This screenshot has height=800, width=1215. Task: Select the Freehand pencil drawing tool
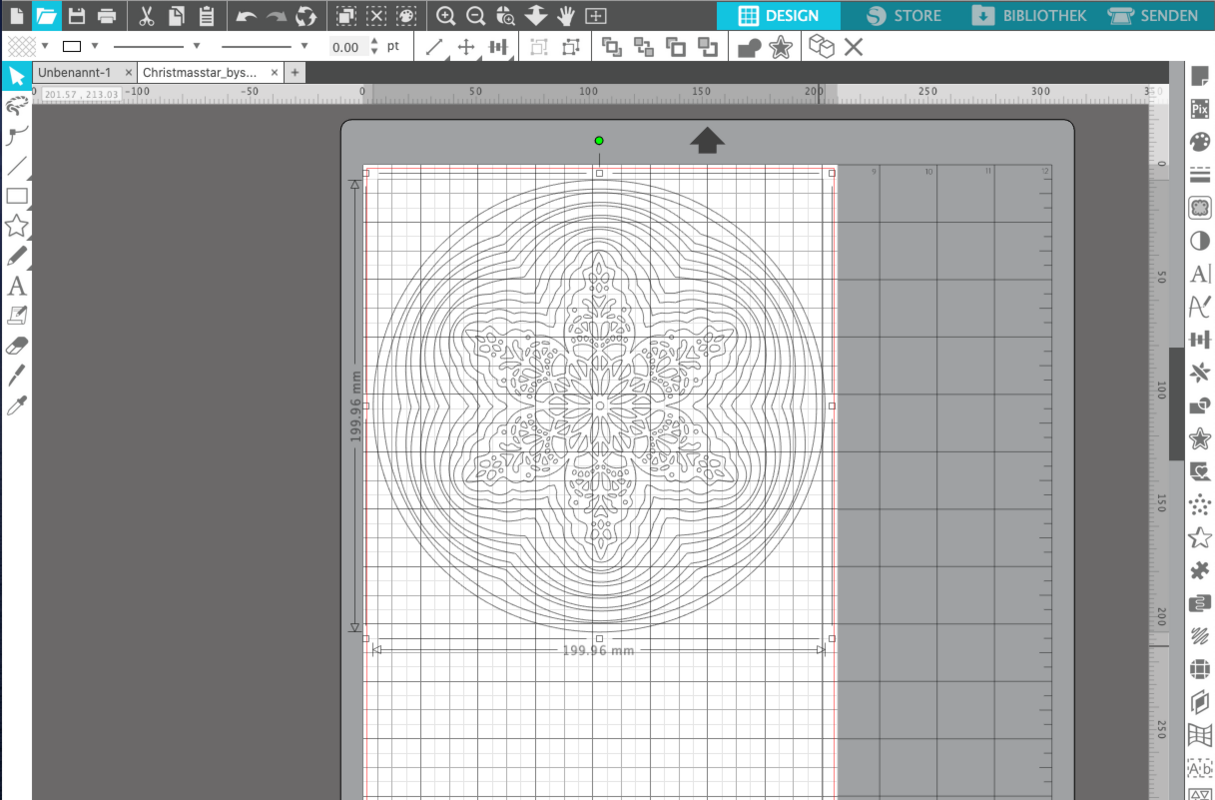pos(16,256)
